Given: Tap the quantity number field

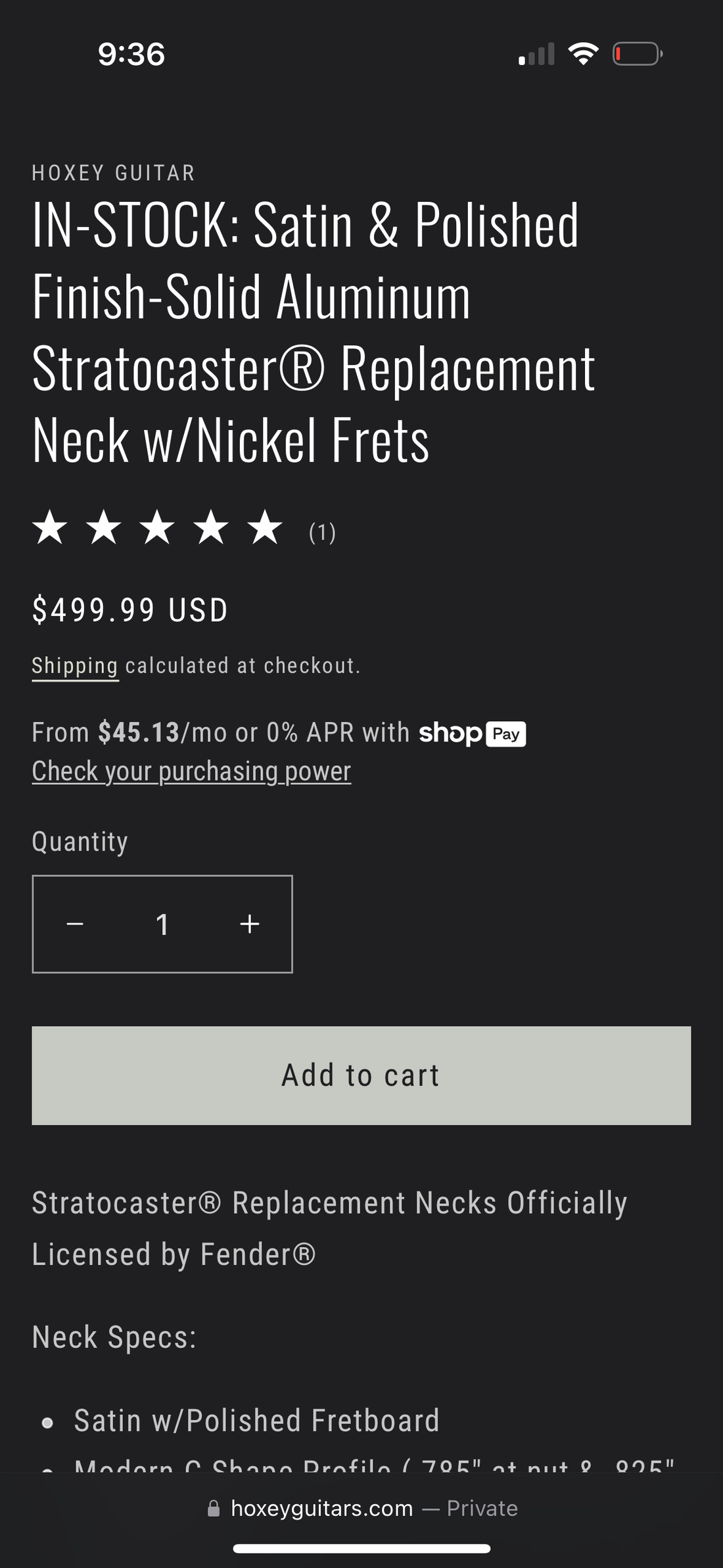Looking at the screenshot, I should pos(162,924).
